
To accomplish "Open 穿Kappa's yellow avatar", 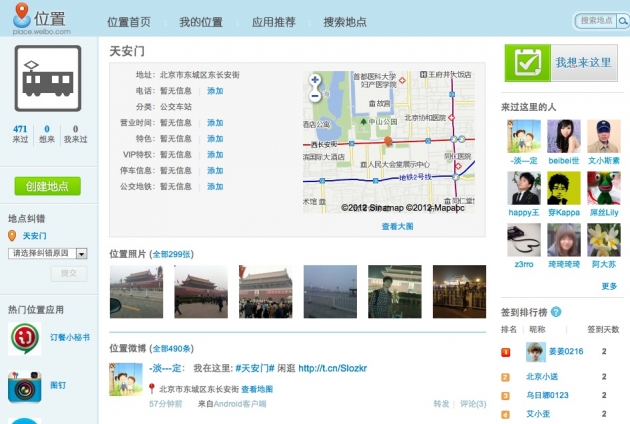I will (564, 188).
